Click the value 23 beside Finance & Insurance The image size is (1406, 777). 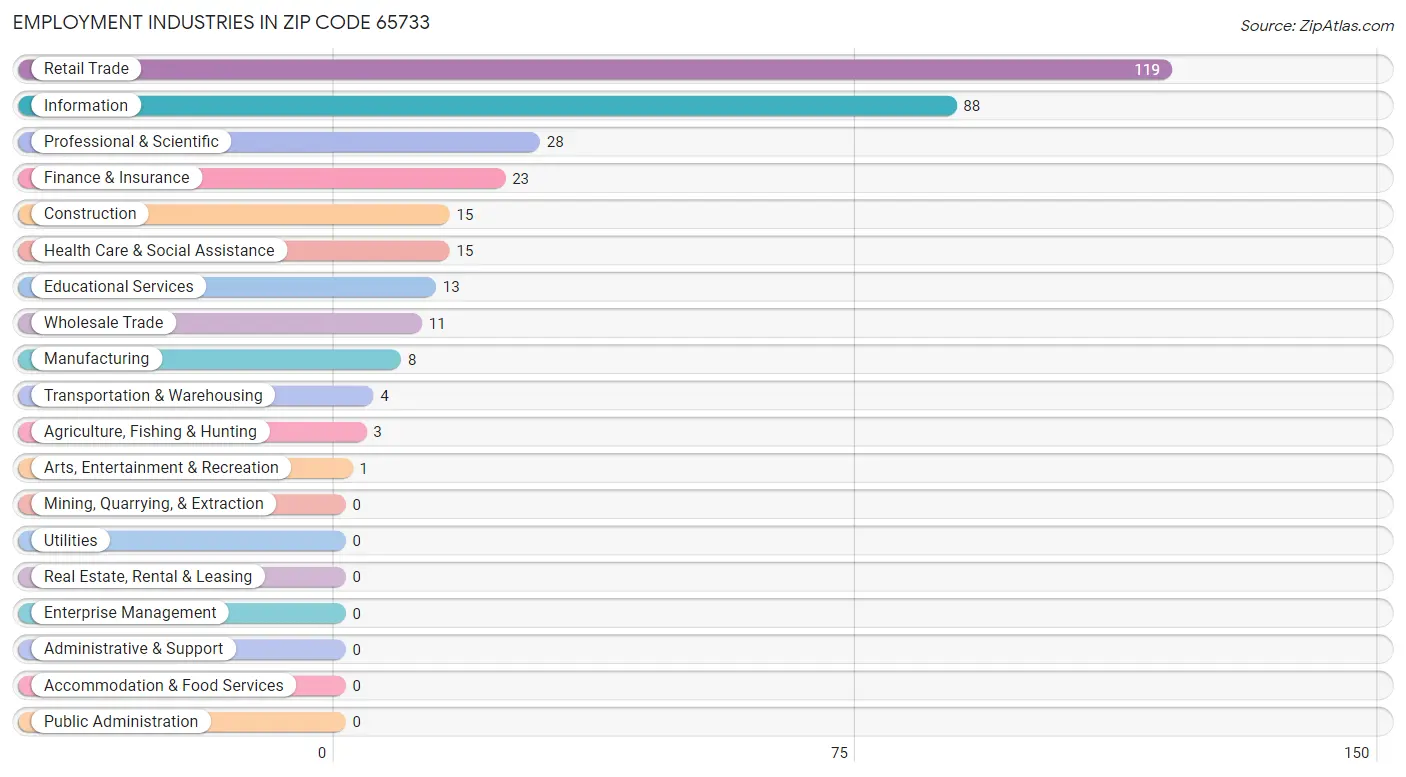tap(520, 179)
